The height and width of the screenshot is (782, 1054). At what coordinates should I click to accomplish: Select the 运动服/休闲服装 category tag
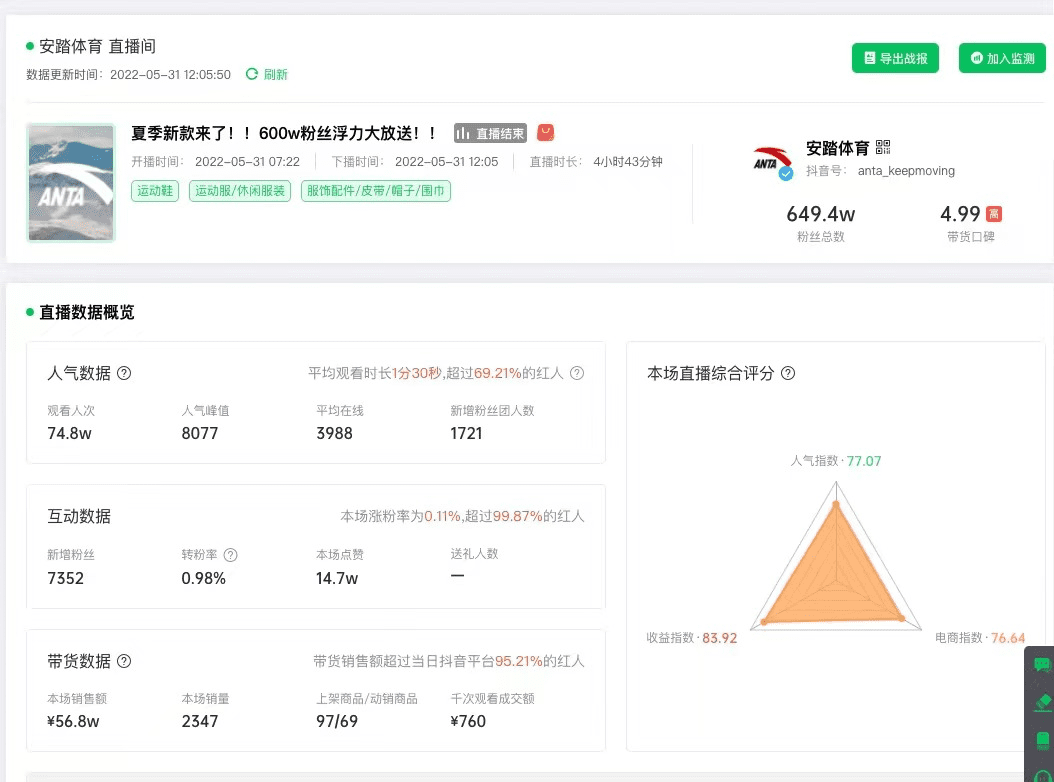240,191
